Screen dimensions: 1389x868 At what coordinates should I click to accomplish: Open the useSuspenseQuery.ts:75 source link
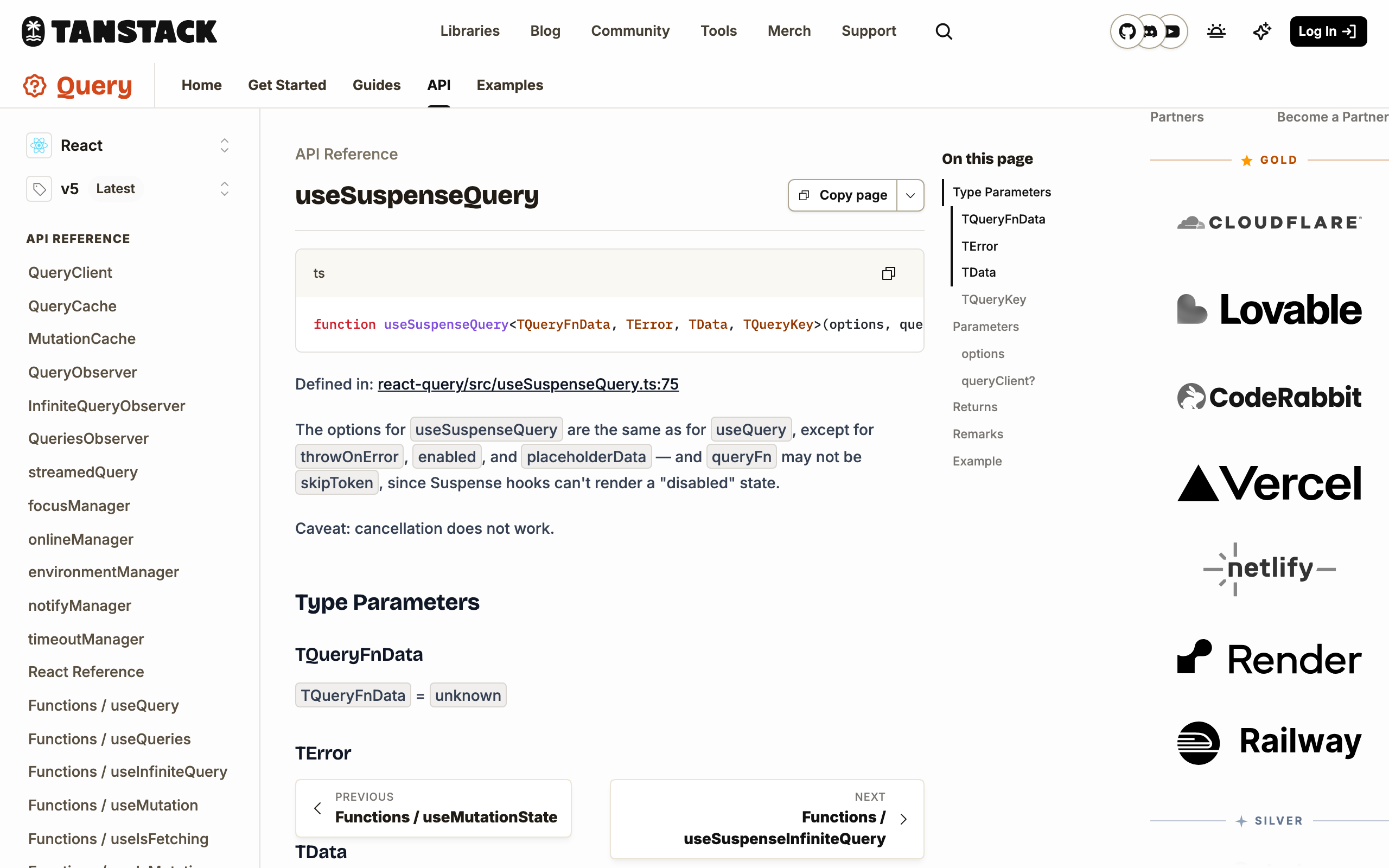coord(528,384)
